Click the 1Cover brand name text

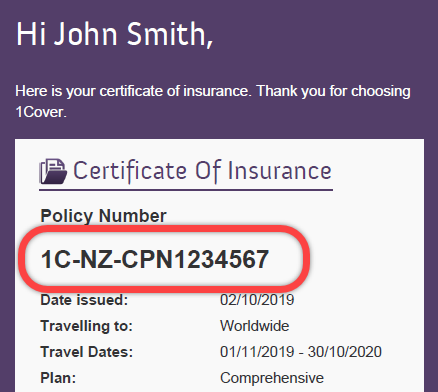point(41,112)
